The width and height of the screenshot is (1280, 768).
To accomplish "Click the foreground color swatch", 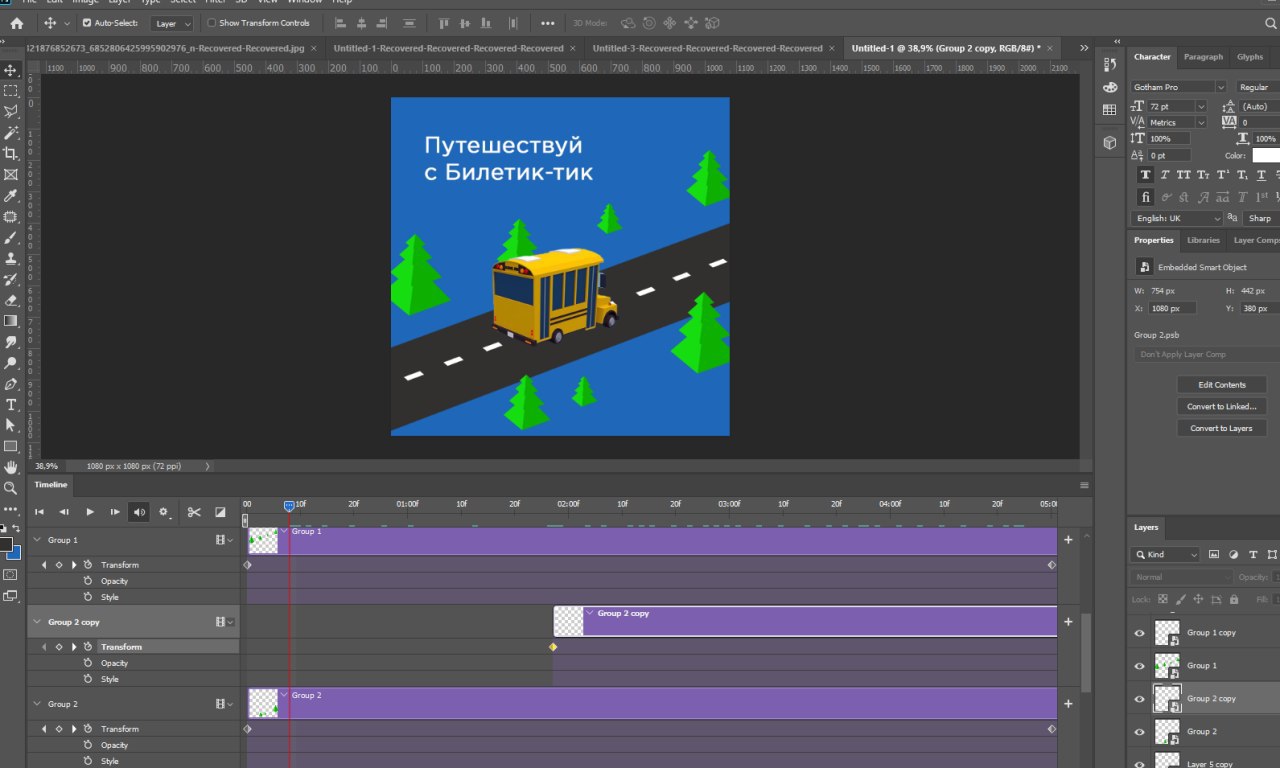I will coord(5,546).
